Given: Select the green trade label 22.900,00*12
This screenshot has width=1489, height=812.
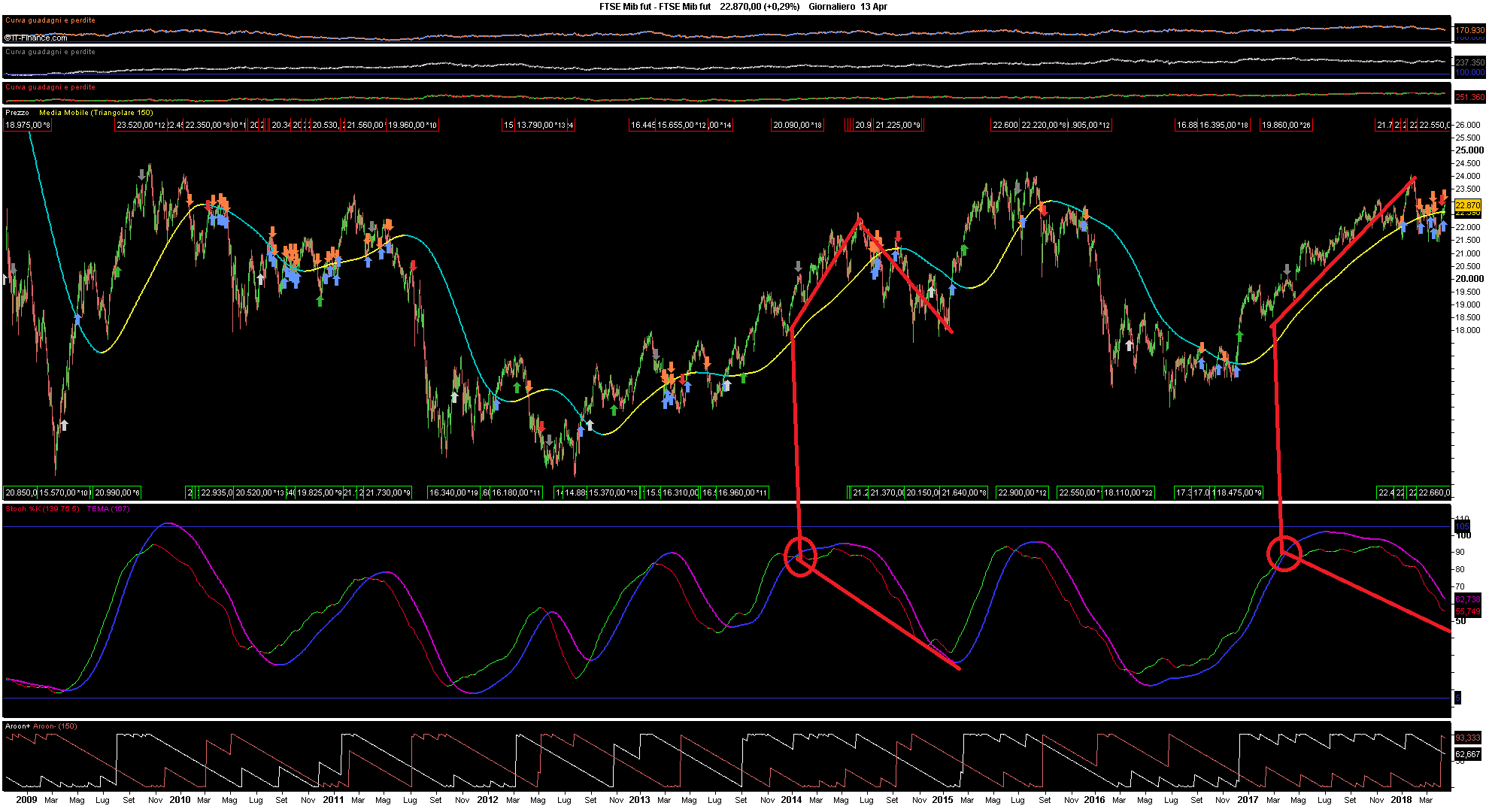Looking at the screenshot, I should pos(1022,493).
